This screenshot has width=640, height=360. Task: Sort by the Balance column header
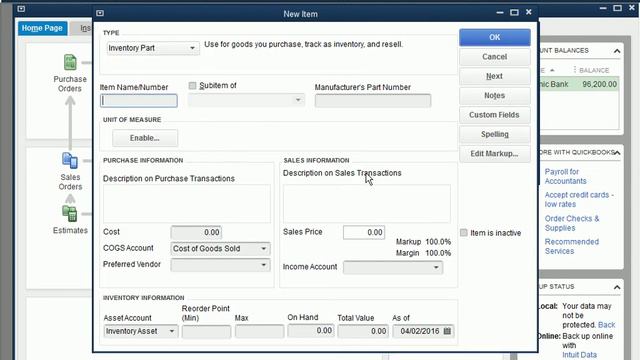[x=594, y=70]
